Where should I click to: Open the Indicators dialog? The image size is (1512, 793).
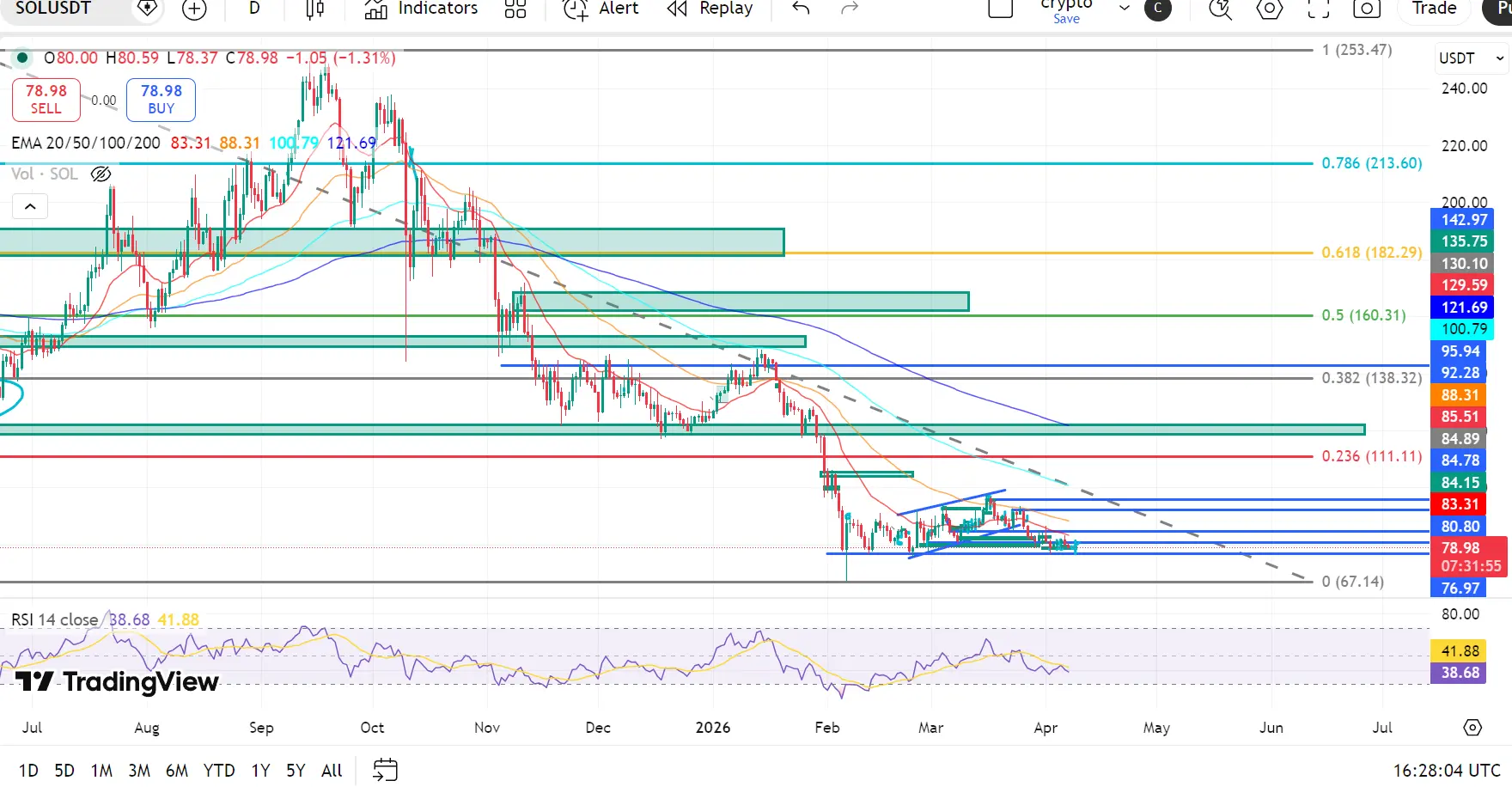pyautogui.click(x=421, y=9)
